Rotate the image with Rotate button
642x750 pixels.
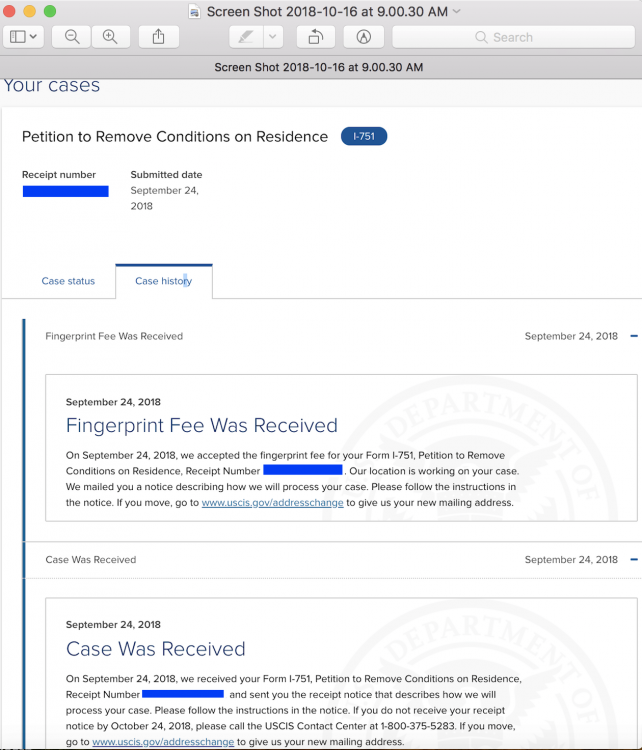(316, 37)
